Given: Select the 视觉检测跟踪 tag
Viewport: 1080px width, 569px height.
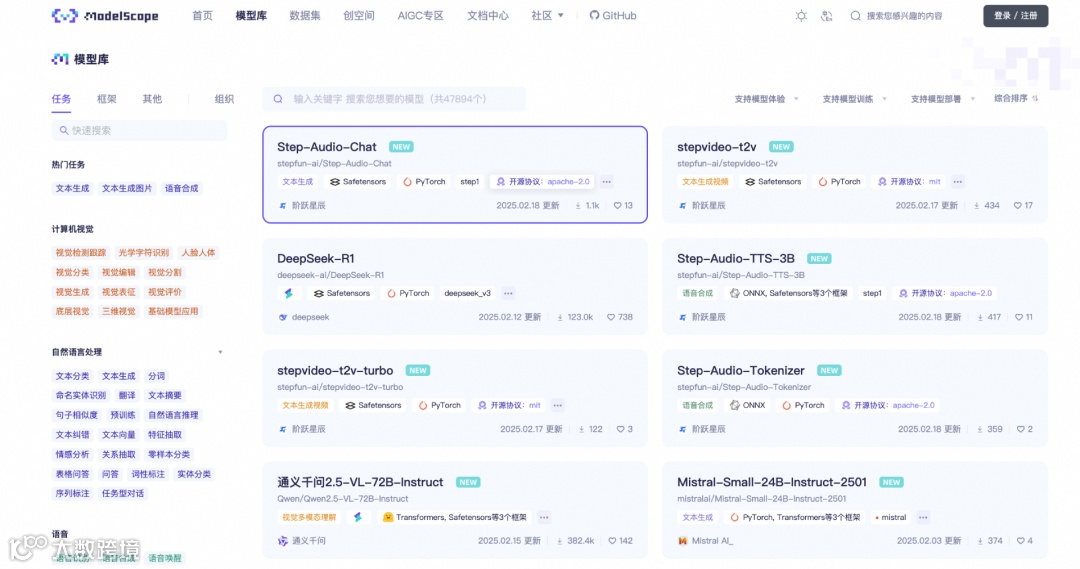Looking at the screenshot, I should pos(81,253).
